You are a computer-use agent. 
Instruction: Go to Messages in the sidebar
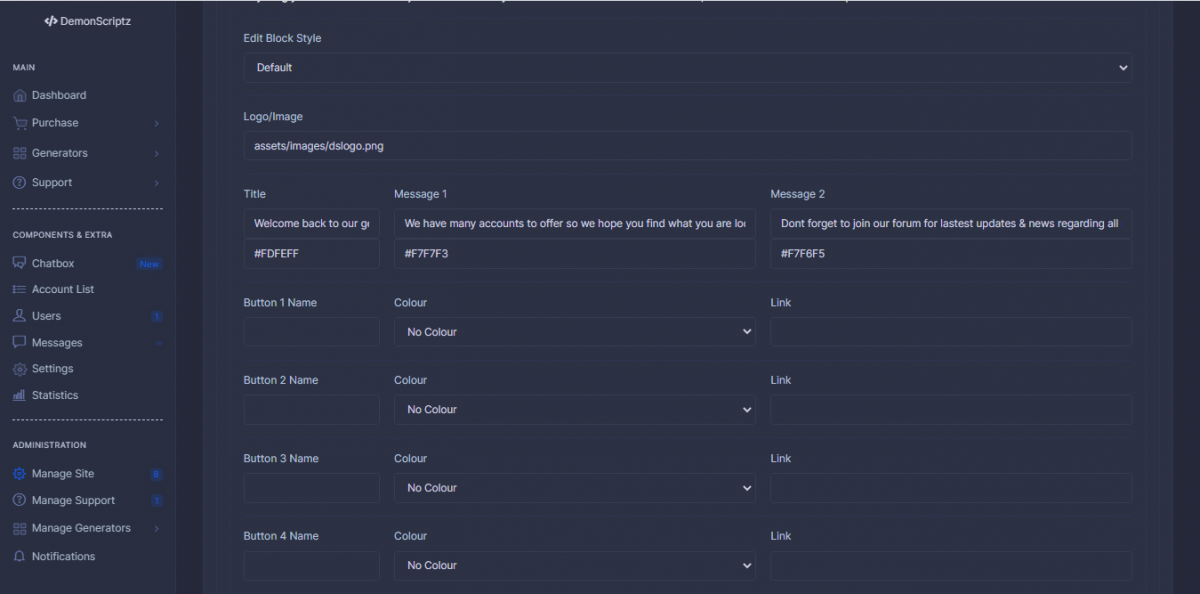tap(57, 343)
